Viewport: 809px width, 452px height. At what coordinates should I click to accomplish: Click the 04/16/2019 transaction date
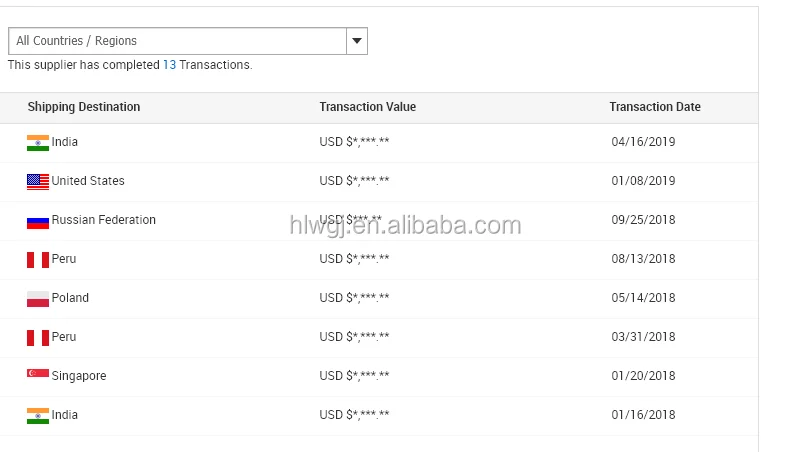tap(643, 141)
